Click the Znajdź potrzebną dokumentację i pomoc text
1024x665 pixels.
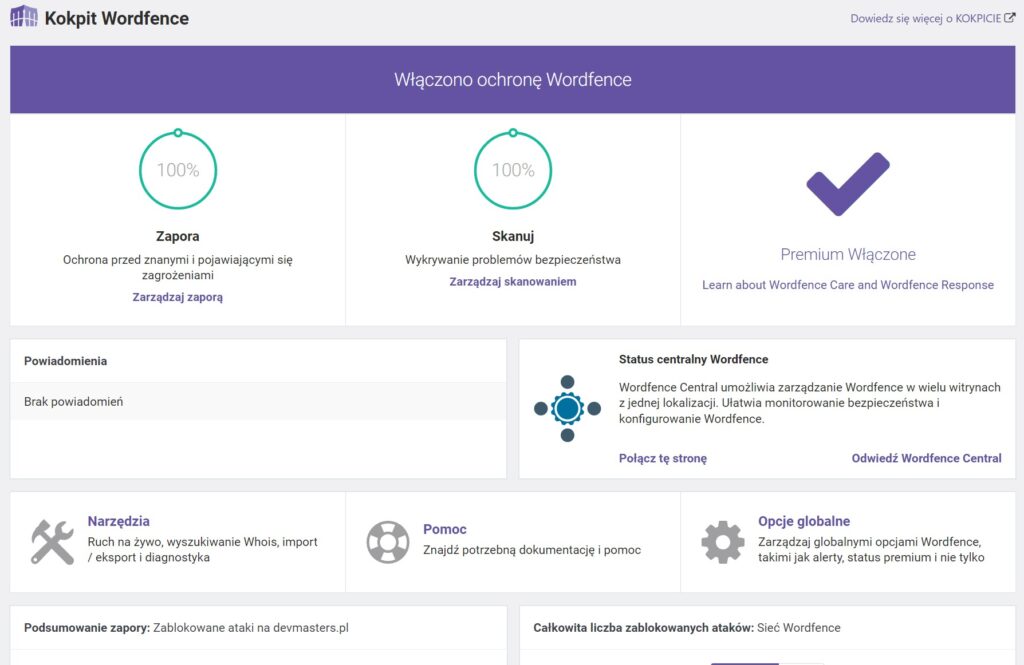[x=532, y=550]
